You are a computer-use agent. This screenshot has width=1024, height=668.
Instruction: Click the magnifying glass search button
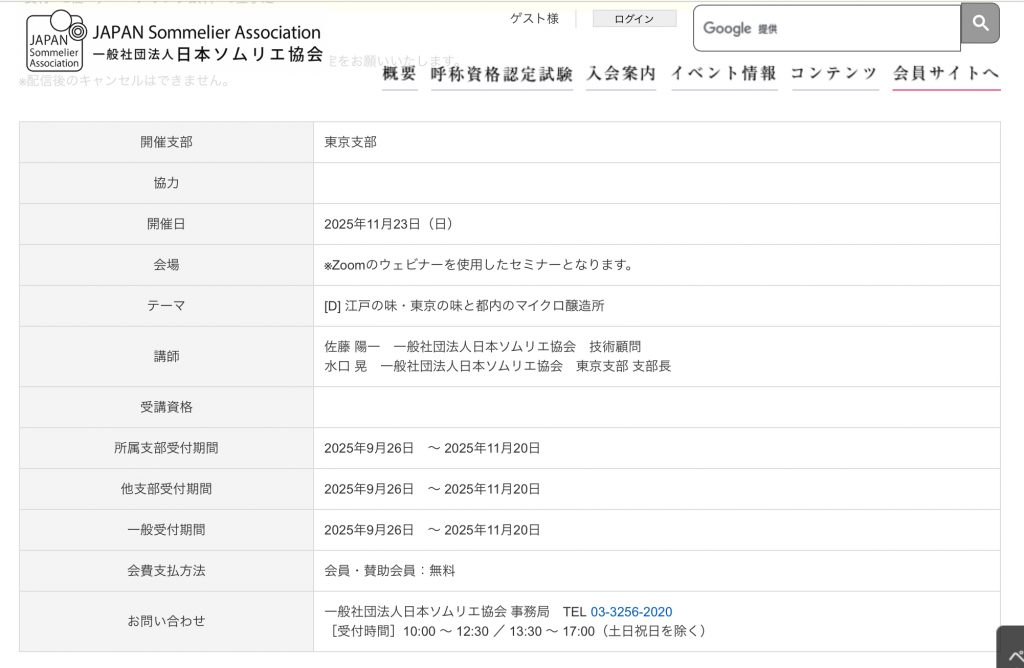(980, 23)
